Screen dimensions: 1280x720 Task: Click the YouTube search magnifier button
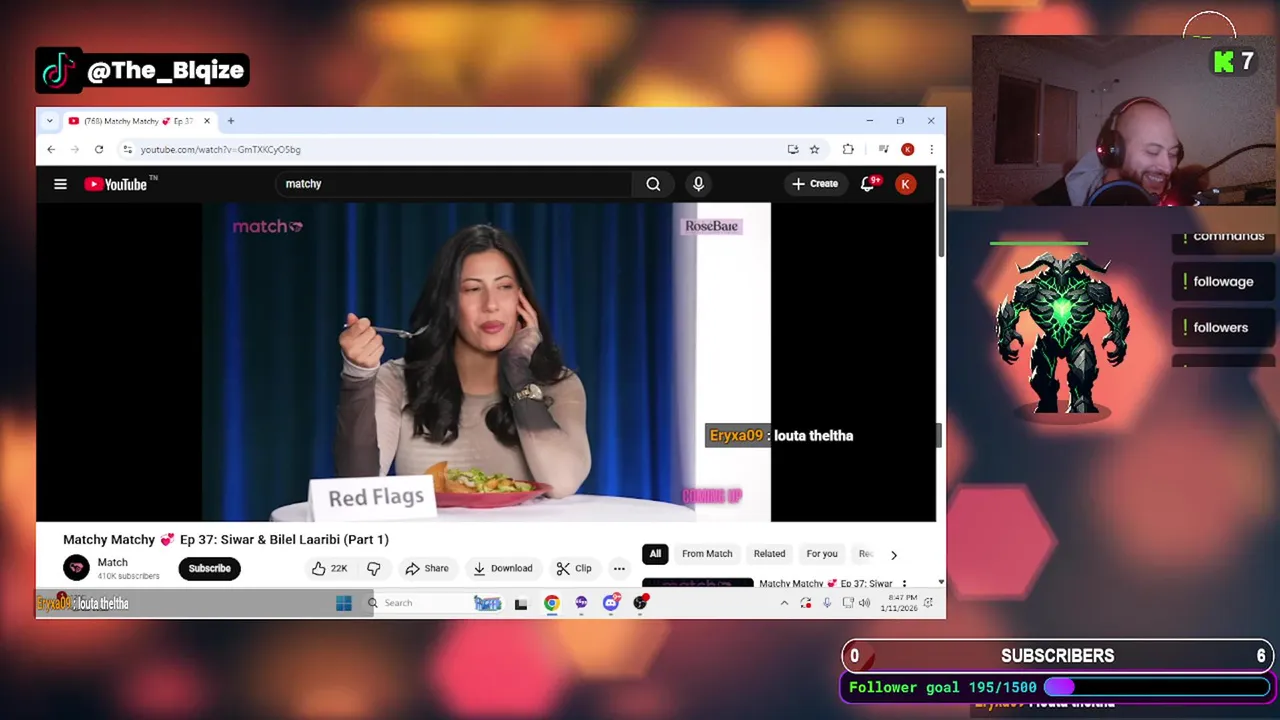(653, 184)
